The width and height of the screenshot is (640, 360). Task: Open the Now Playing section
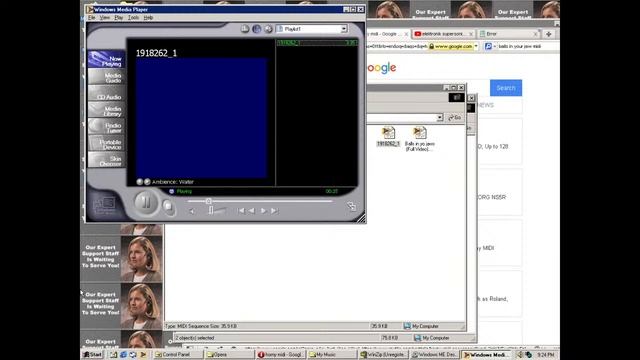coord(107,60)
